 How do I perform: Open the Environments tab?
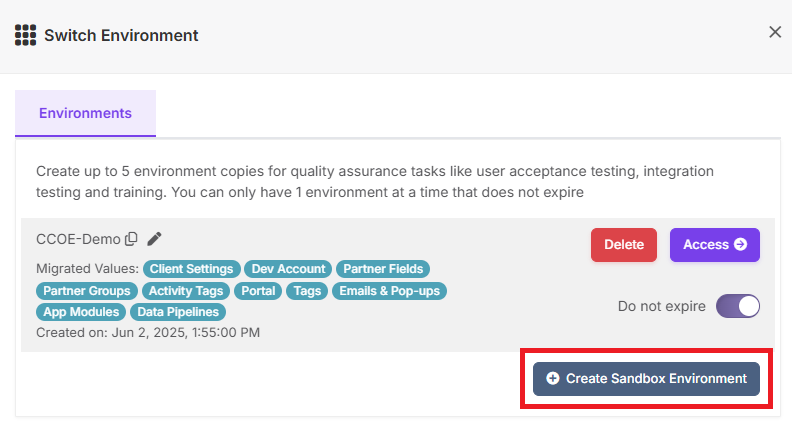85,113
